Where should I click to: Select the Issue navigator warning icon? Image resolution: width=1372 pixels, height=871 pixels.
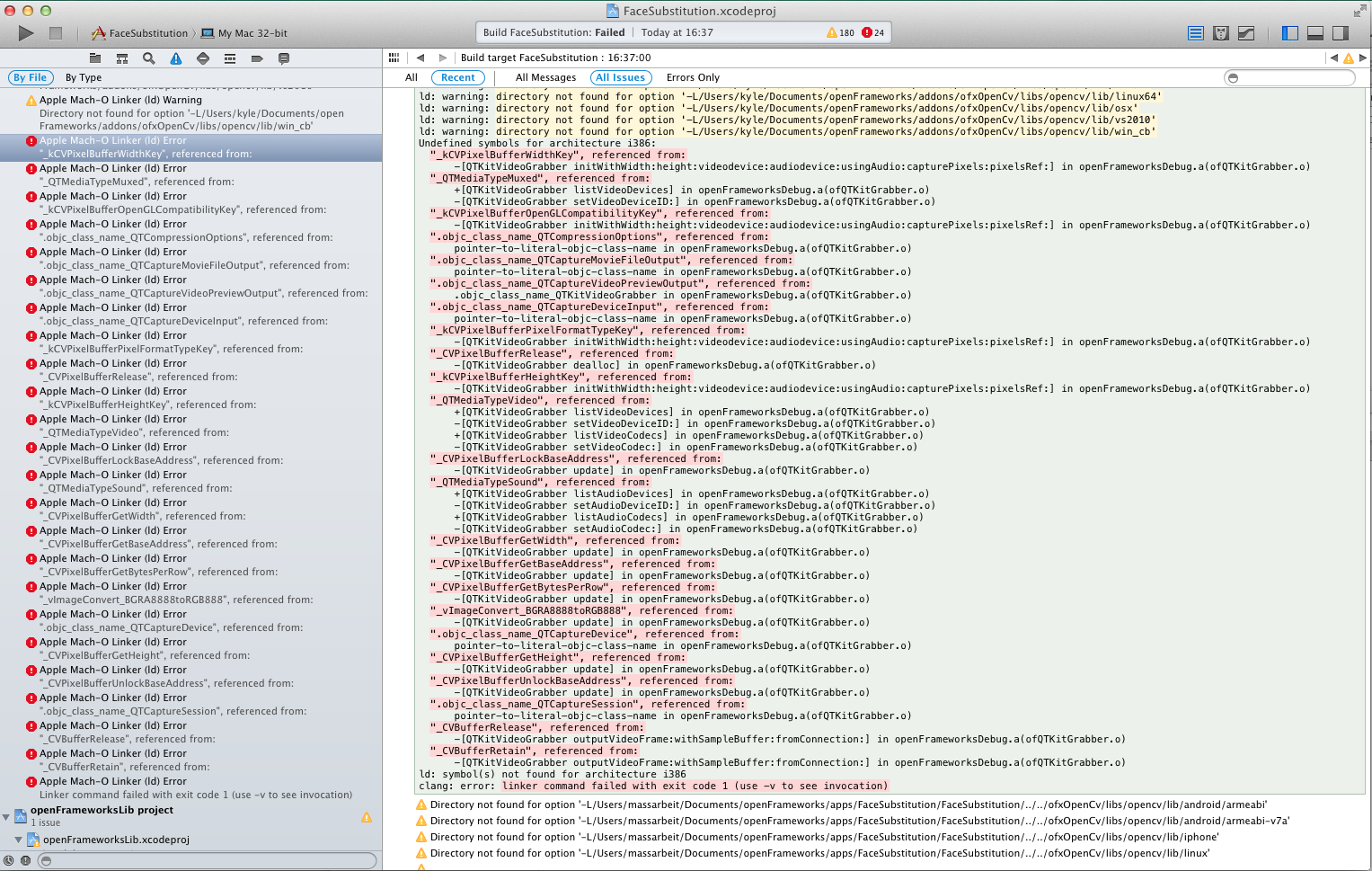[175, 58]
